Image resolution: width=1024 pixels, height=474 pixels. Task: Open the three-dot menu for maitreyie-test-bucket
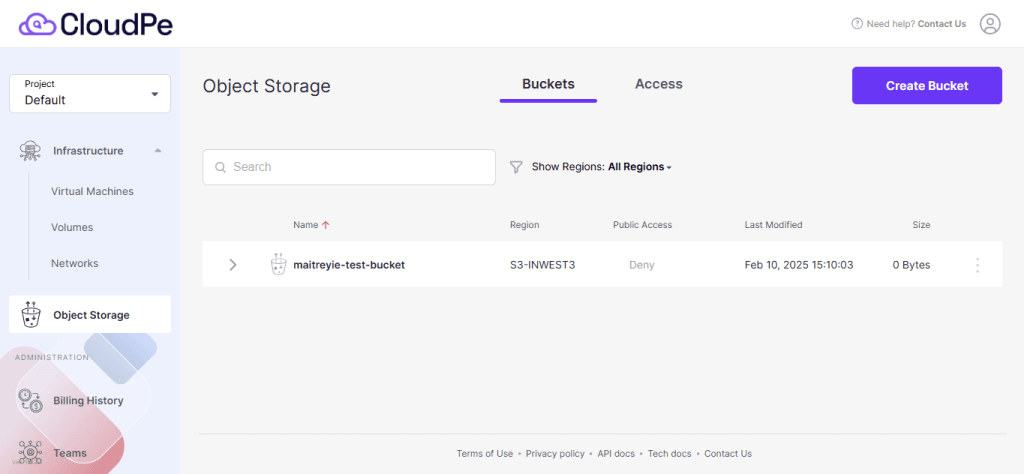click(977, 265)
